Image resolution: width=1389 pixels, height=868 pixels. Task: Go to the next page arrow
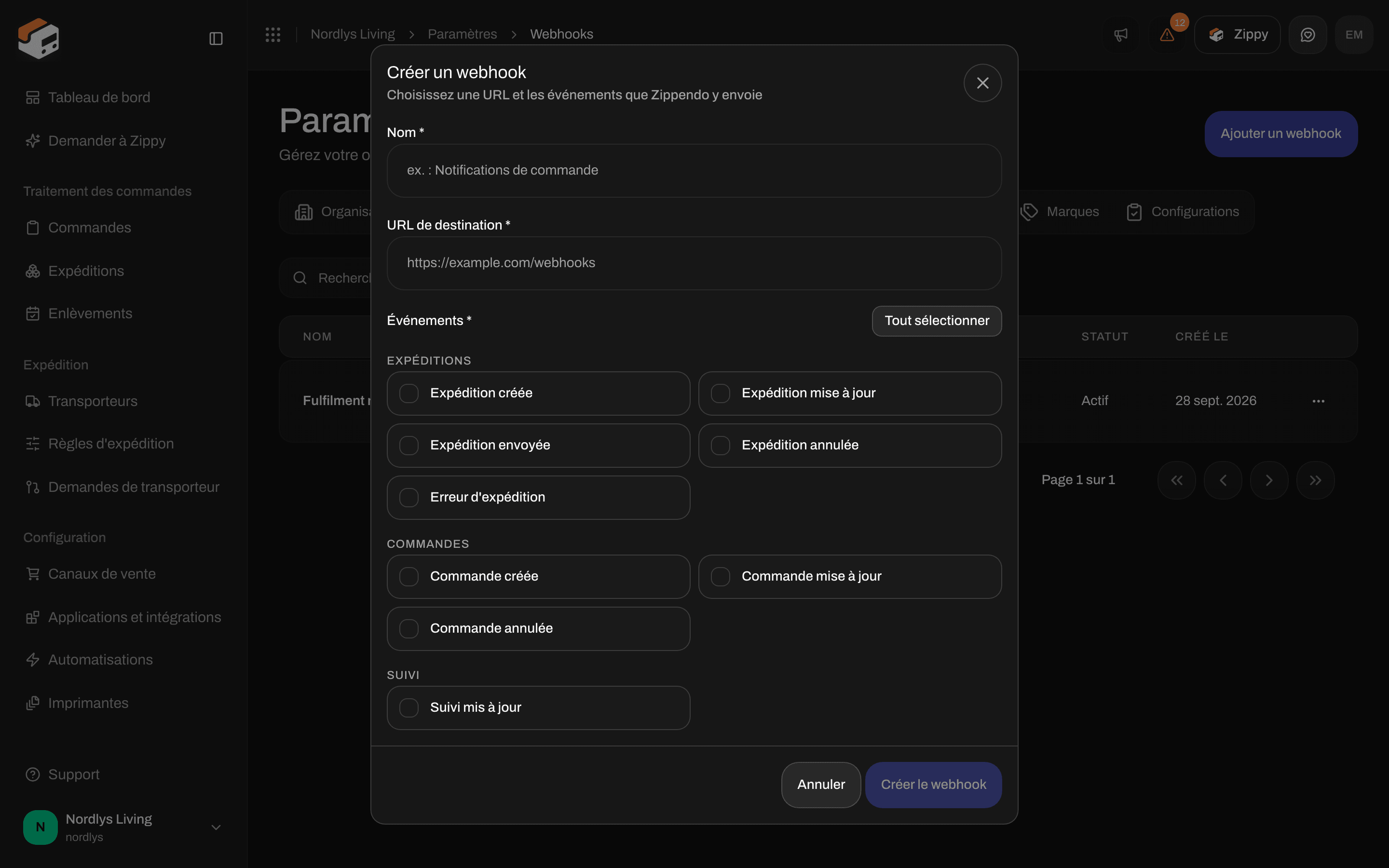1269,480
